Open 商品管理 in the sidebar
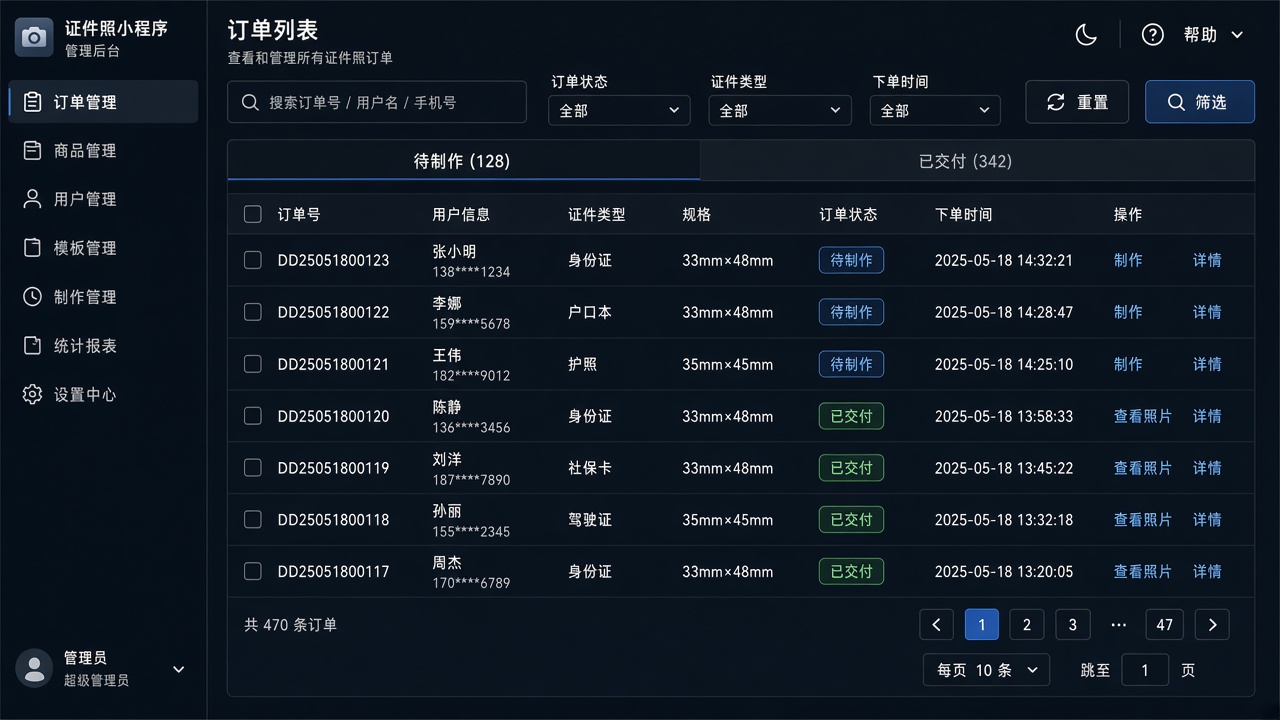1280x720 pixels. pyautogui.click(x=103, y=151)
